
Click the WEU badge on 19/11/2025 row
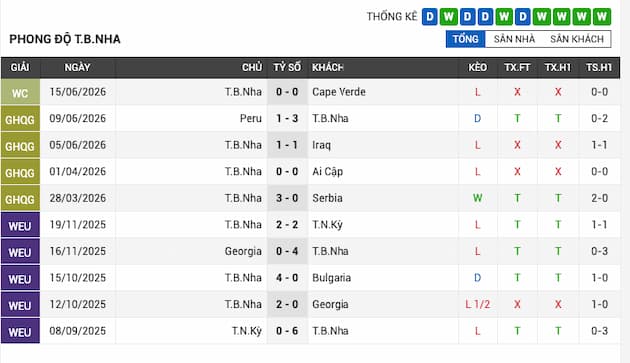[x=20, y=225]
